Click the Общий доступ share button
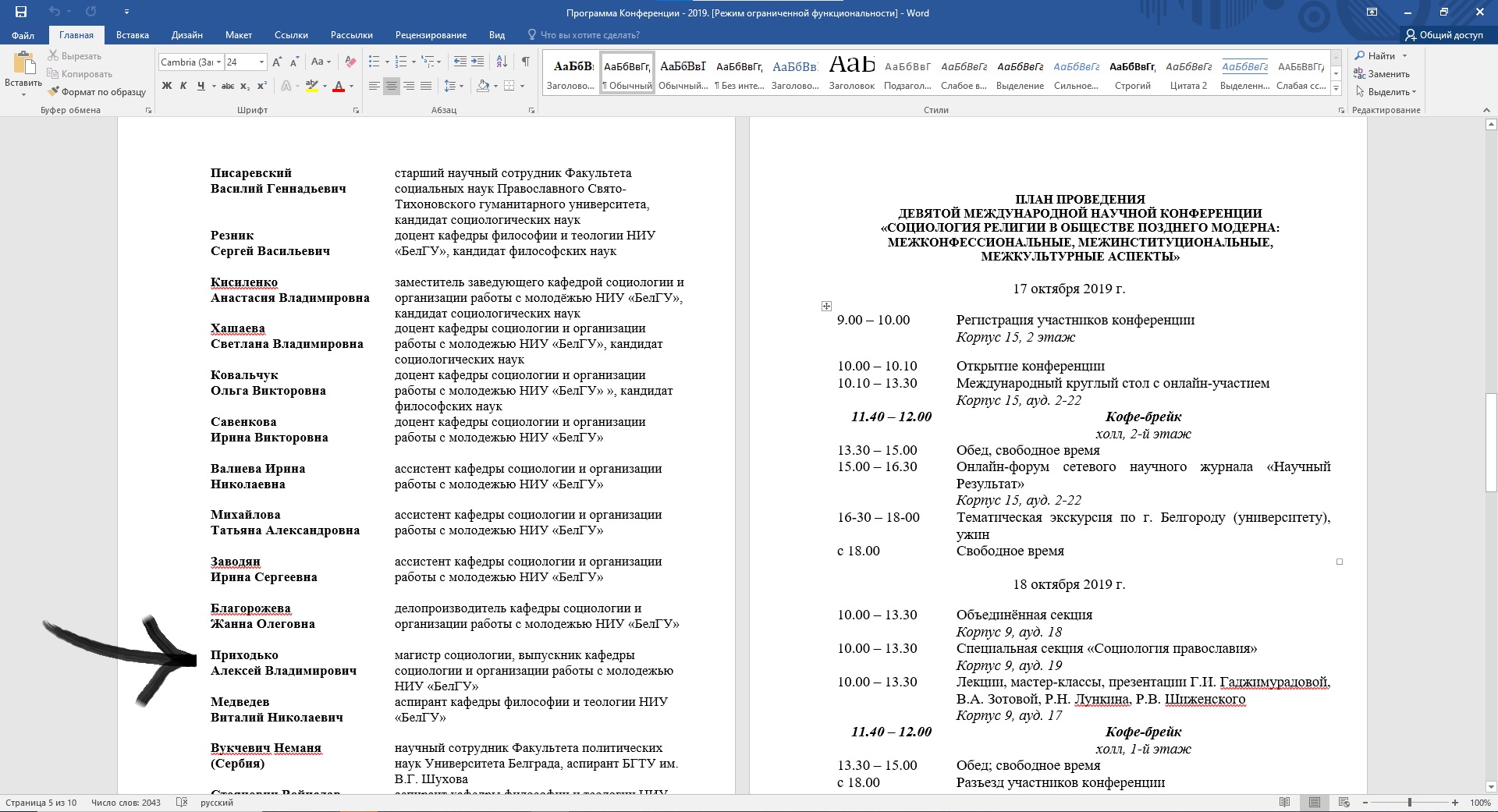The height and width of the screenshot is (812, 1498). click(x=1443, y=35)
